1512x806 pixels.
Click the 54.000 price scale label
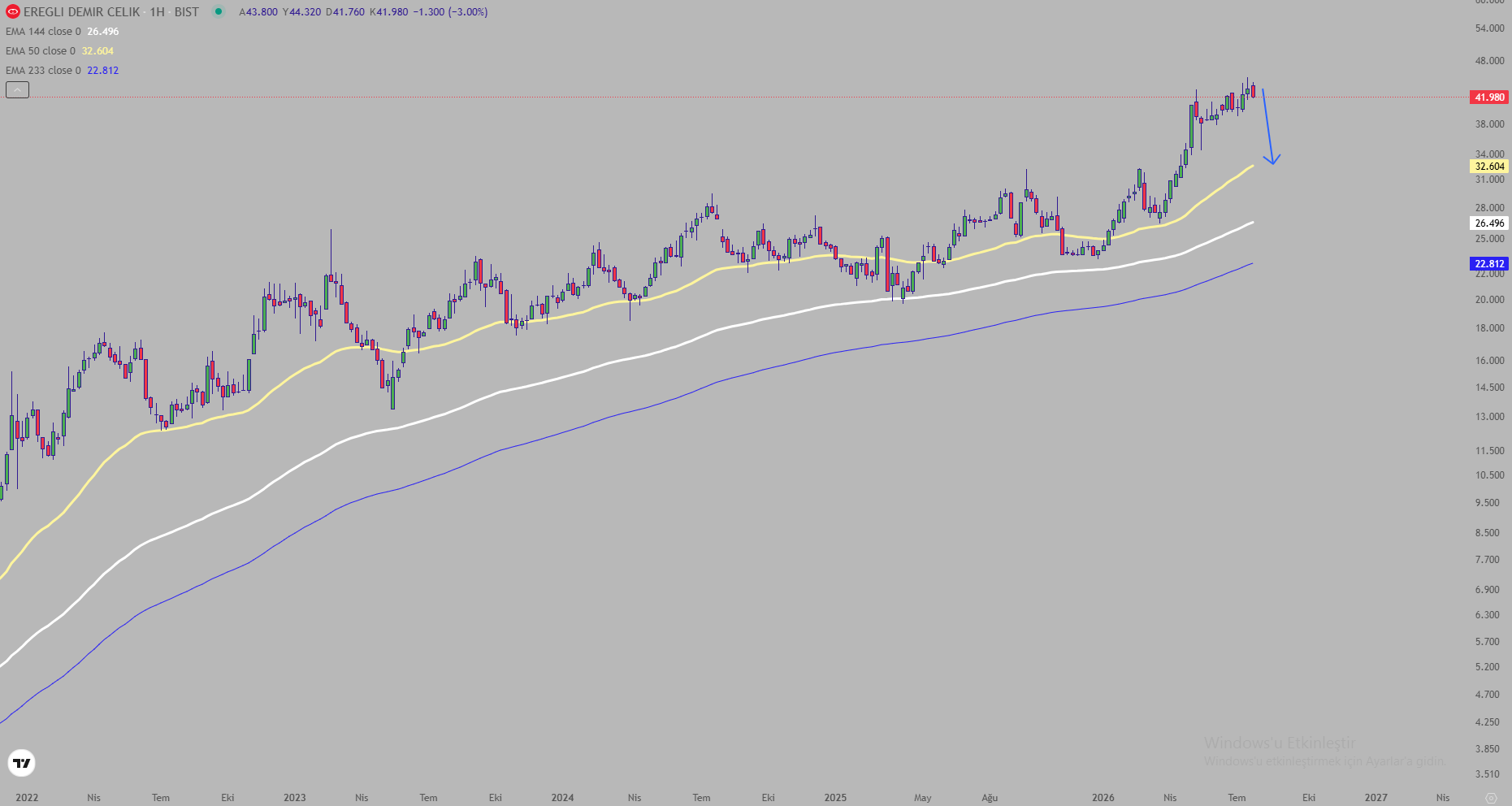point(1490,28)
